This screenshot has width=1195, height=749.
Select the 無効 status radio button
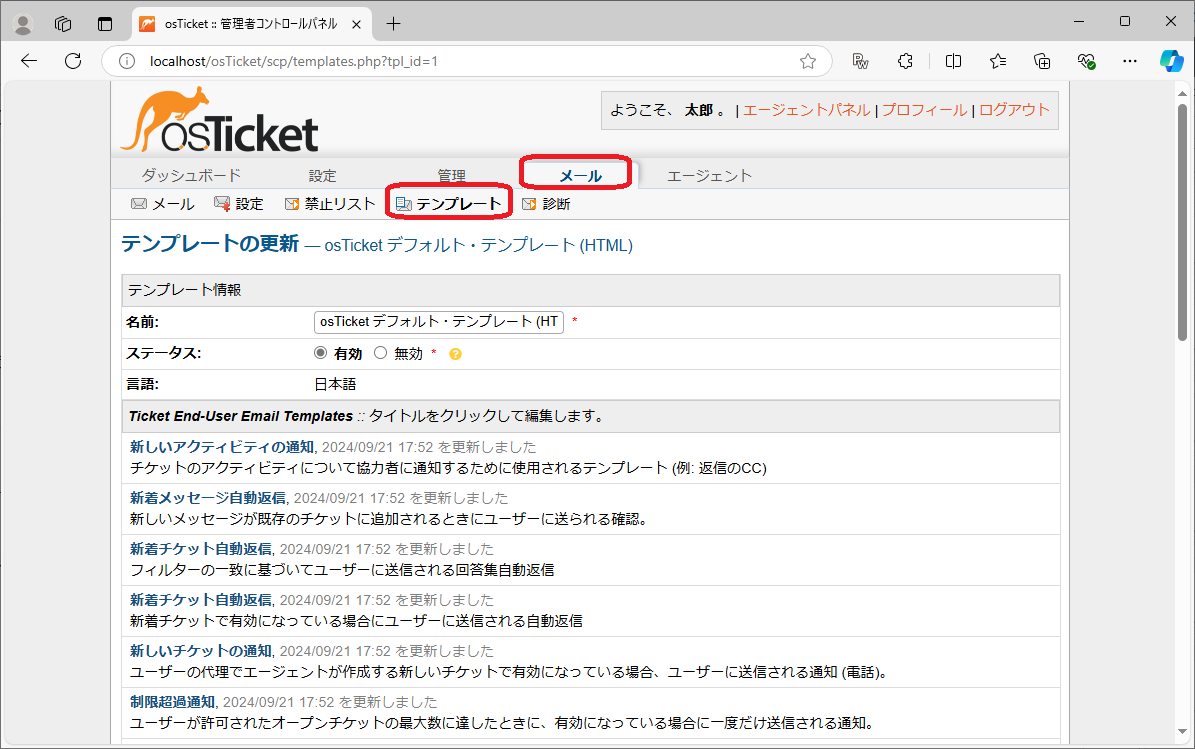[x=381, y=353]
